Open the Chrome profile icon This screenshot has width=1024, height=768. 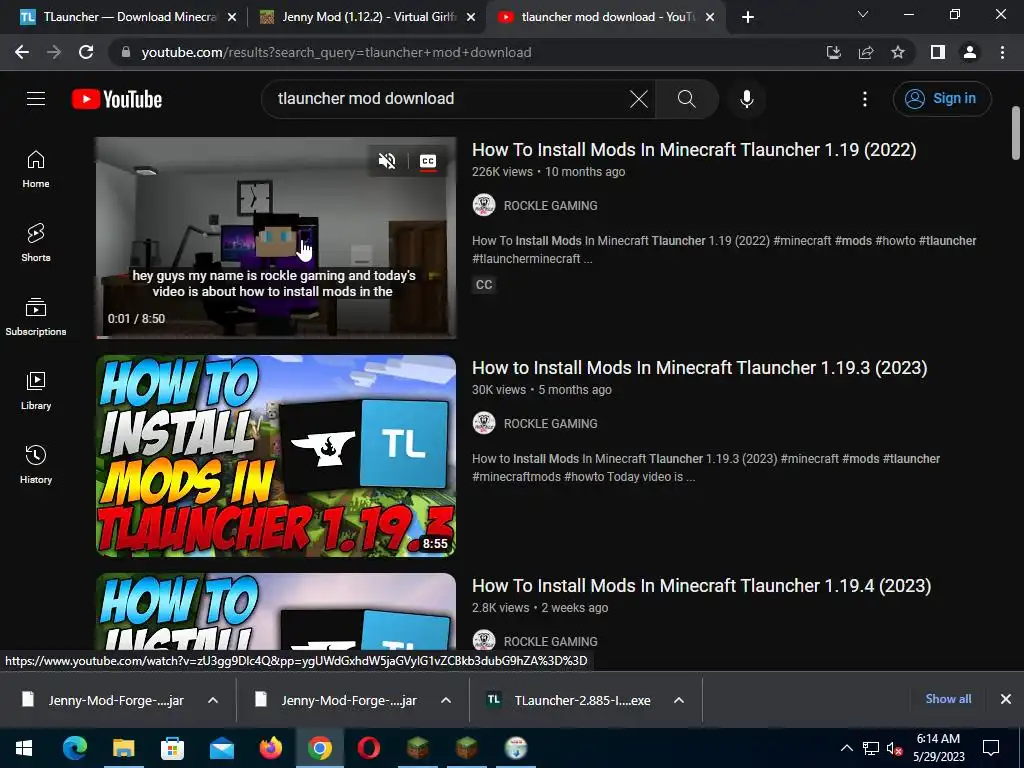pos(970,52)
